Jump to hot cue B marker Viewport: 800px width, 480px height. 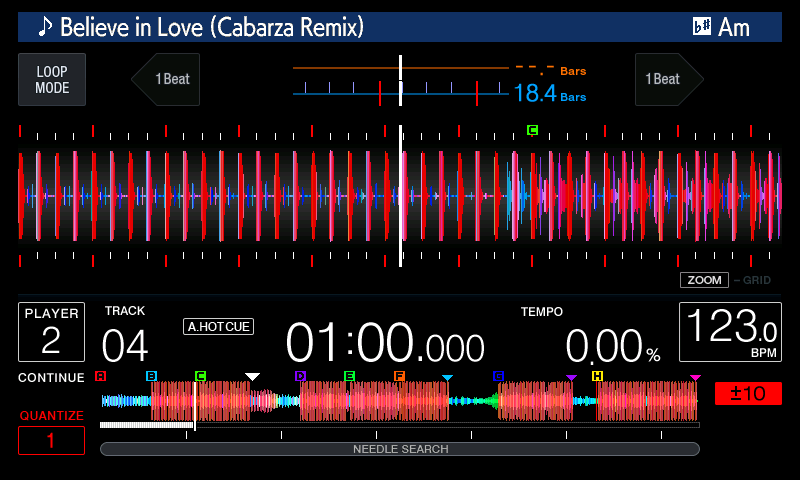151,376
